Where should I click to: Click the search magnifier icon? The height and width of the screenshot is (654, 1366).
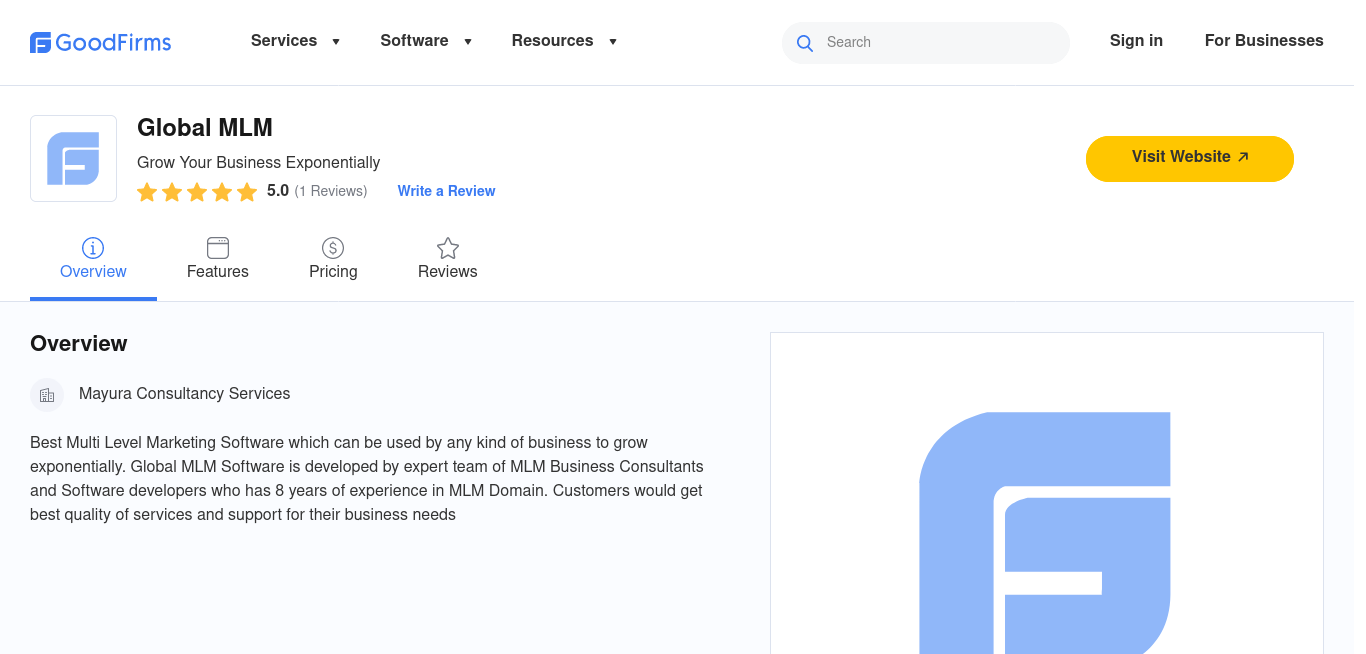804,43
